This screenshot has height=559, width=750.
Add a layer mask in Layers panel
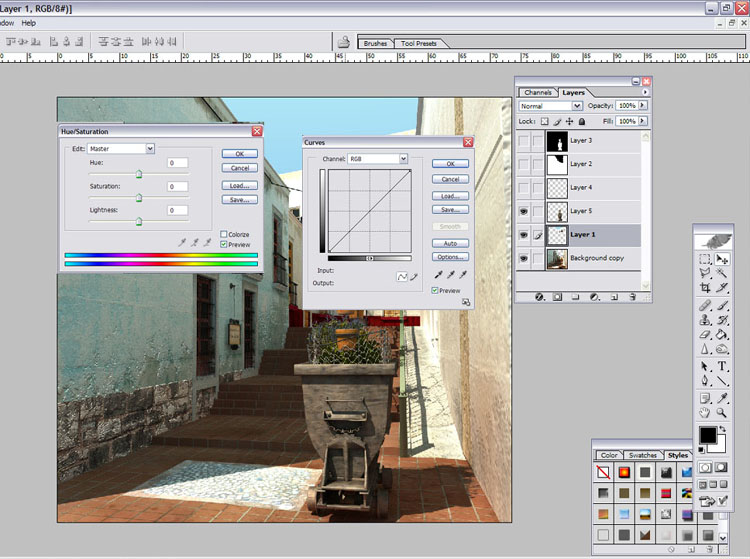coord(557,297)
